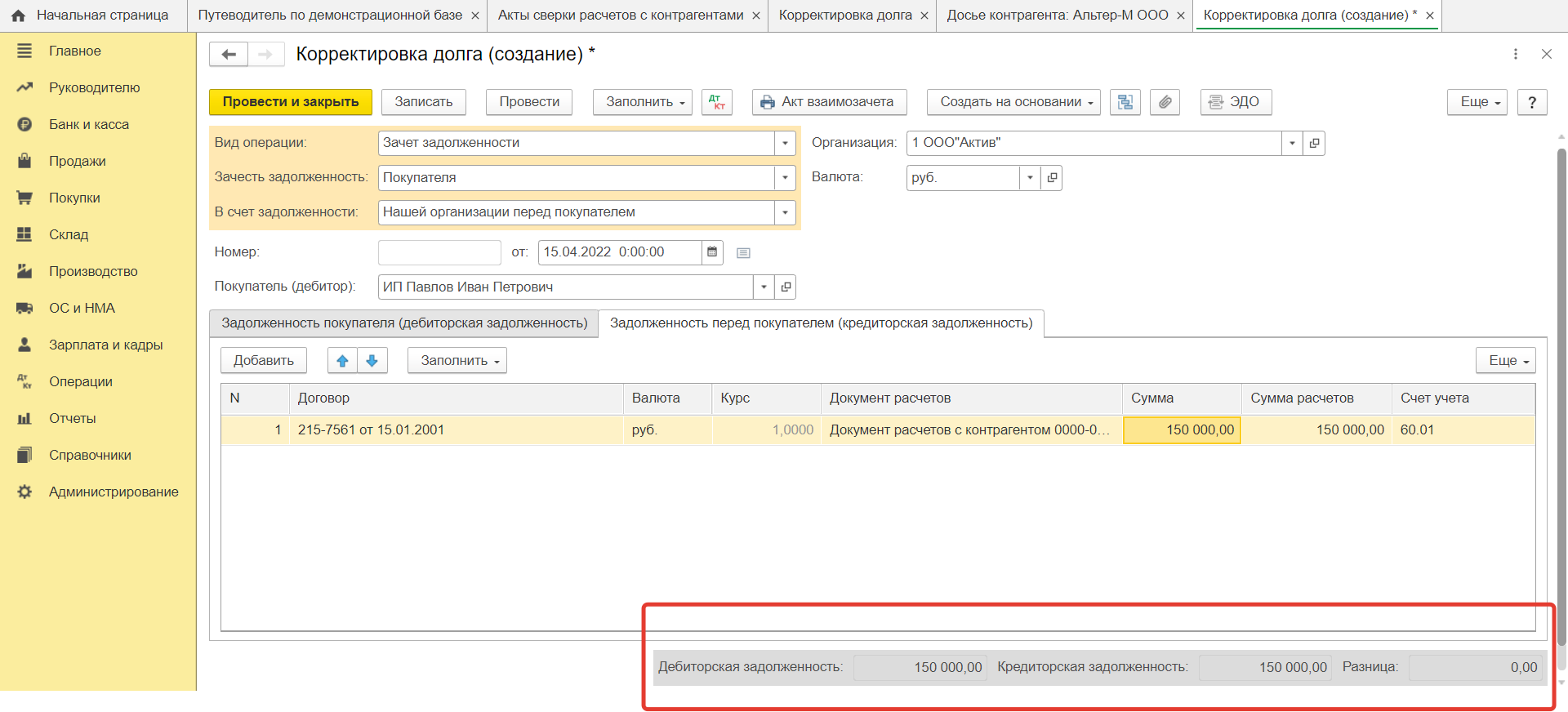The image size is (1568, 712).
Task: Expand the Зачесть задолженность dropdown
Action: [x=785, y=178]
